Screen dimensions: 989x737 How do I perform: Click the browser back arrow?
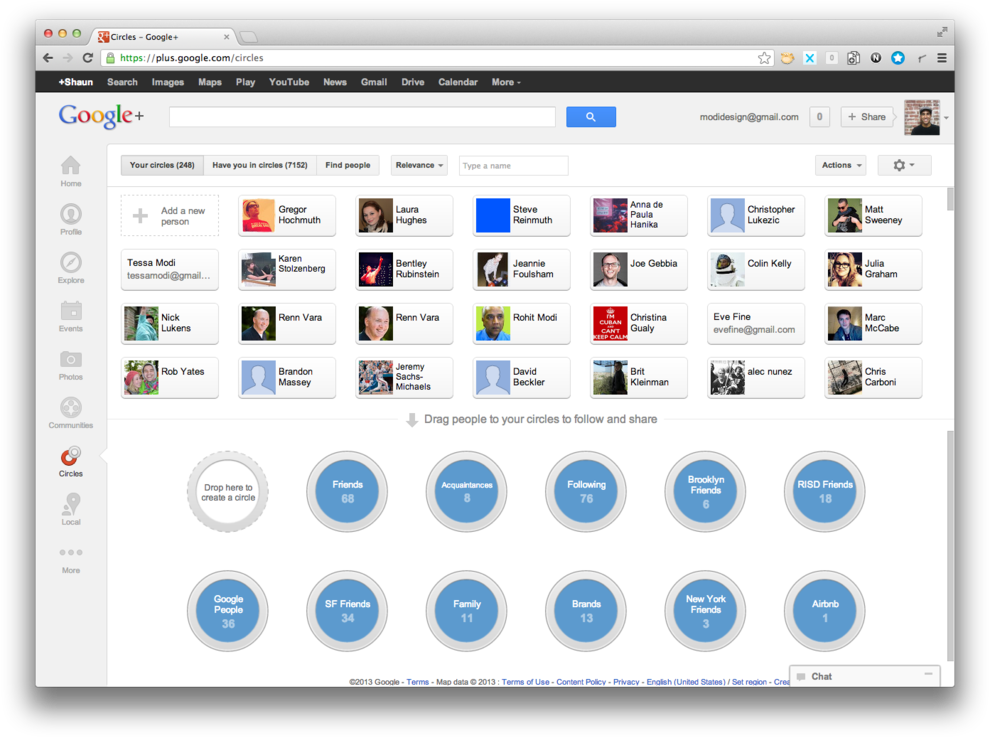48,58
